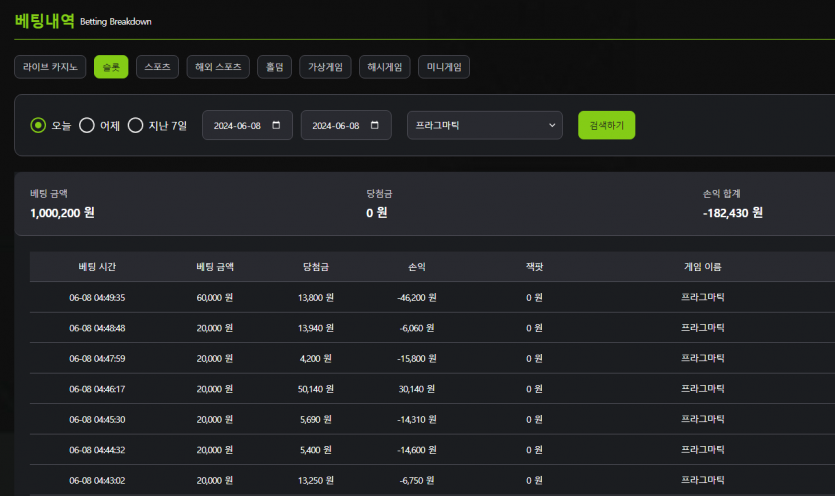Select the 오늘 radio button
Screen dimensions: 835x496
click(x=38, y=125)
